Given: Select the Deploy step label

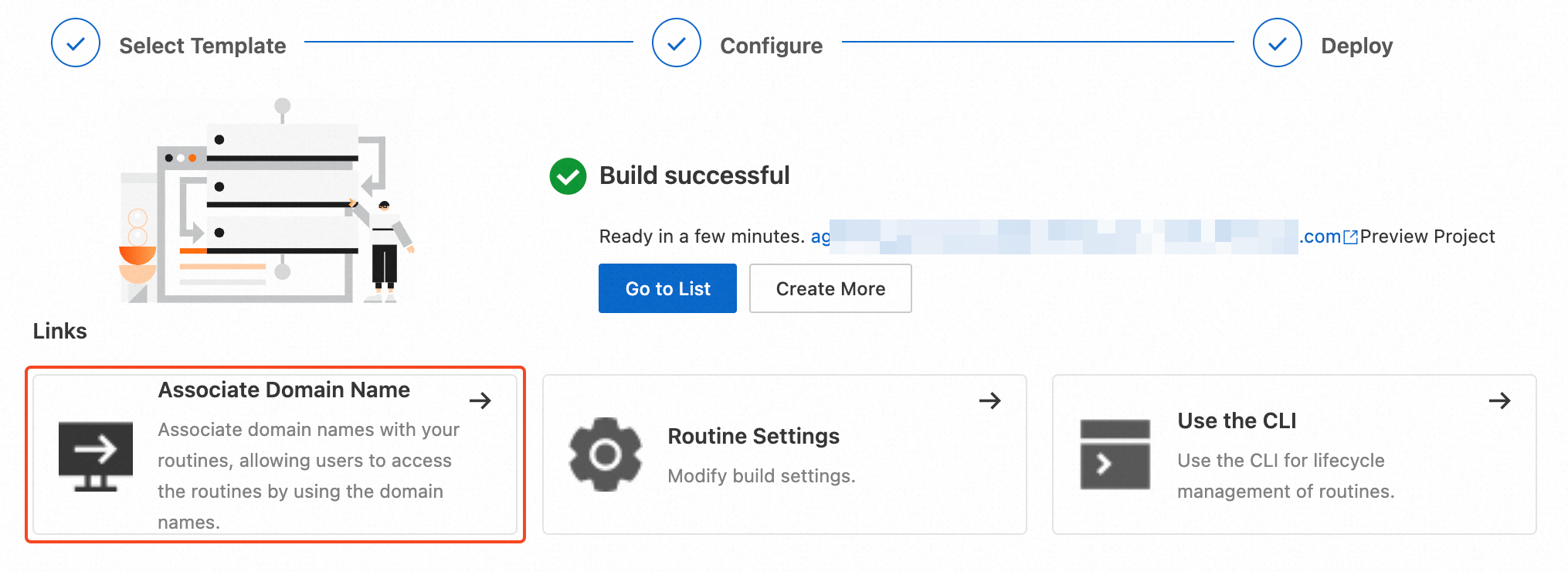Looking at the screenshot, I should coord(1356,46).
